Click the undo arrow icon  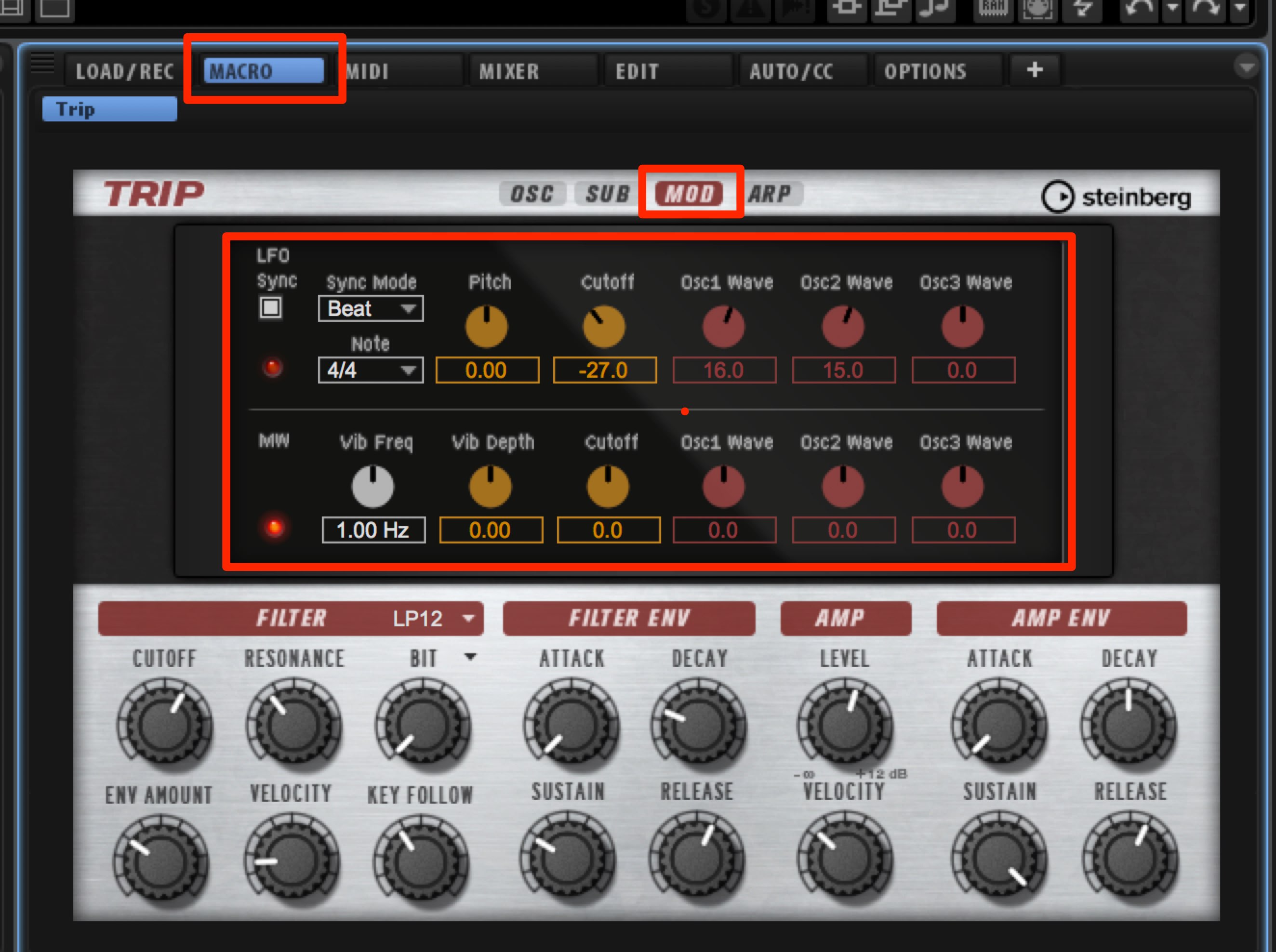point(1138,9)
